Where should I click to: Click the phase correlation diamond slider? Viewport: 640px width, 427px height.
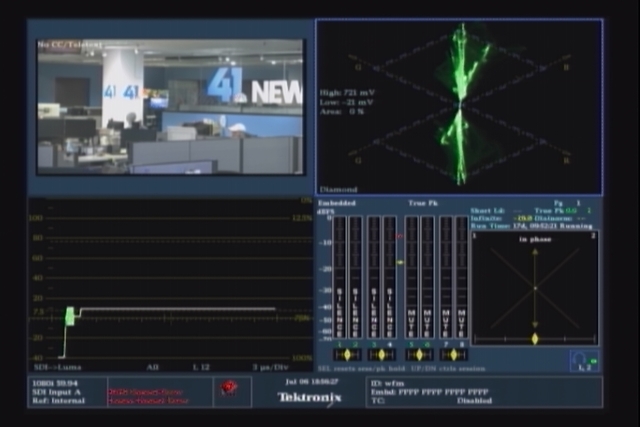coord(535,339)
